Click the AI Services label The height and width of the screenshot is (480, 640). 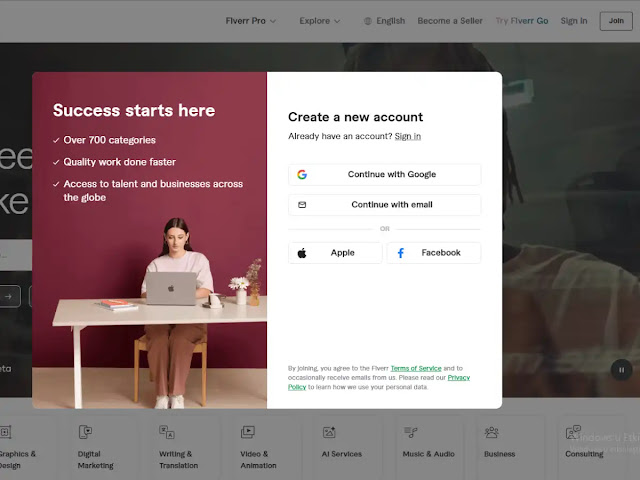[x=342, y=454]
